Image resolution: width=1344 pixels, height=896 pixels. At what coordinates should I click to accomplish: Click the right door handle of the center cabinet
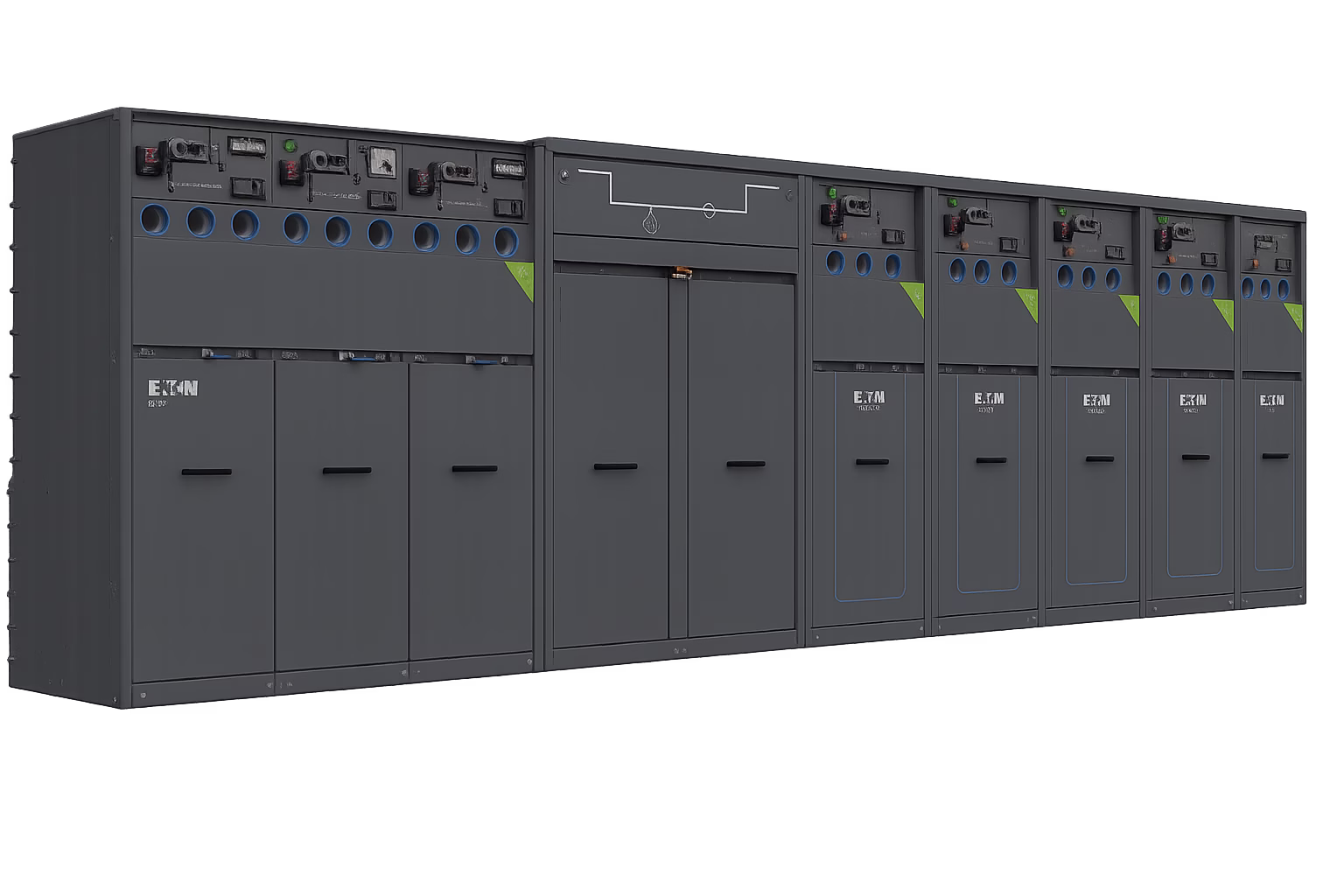(x=745, y=465)
